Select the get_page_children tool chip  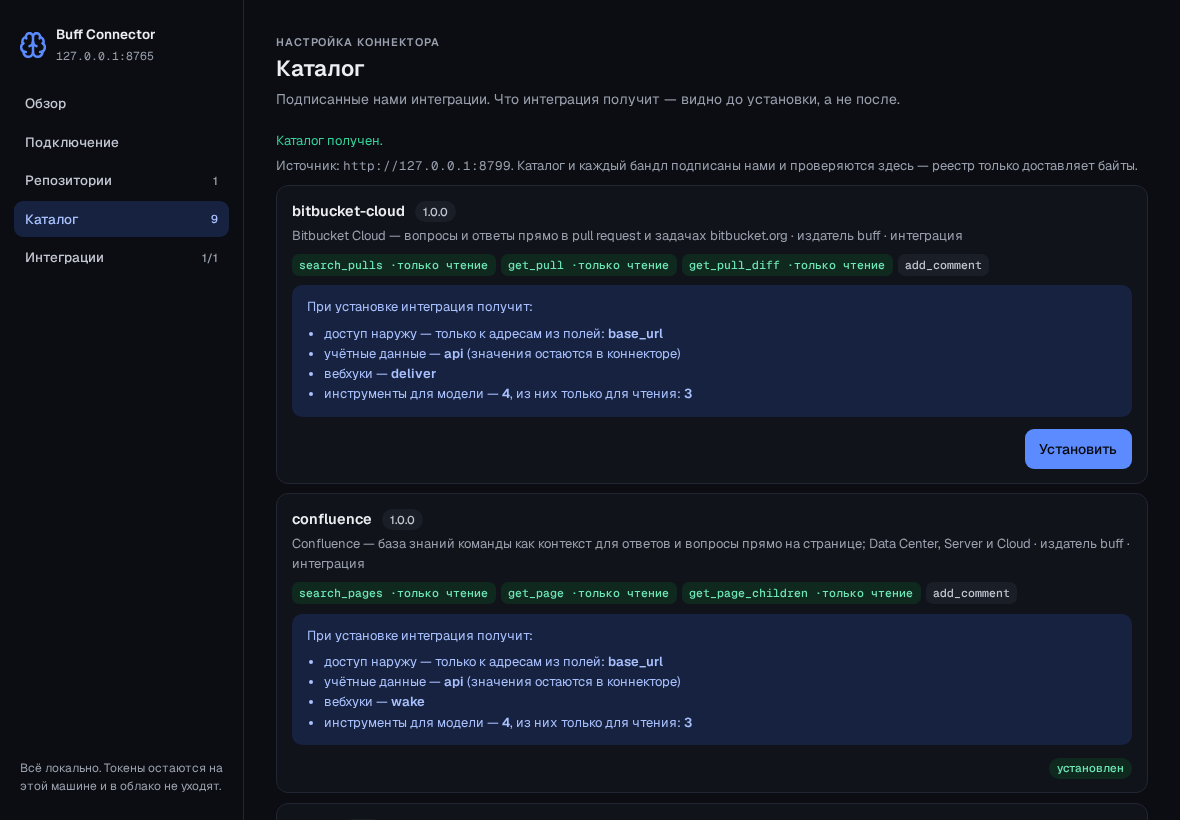[x=801, y=593]
